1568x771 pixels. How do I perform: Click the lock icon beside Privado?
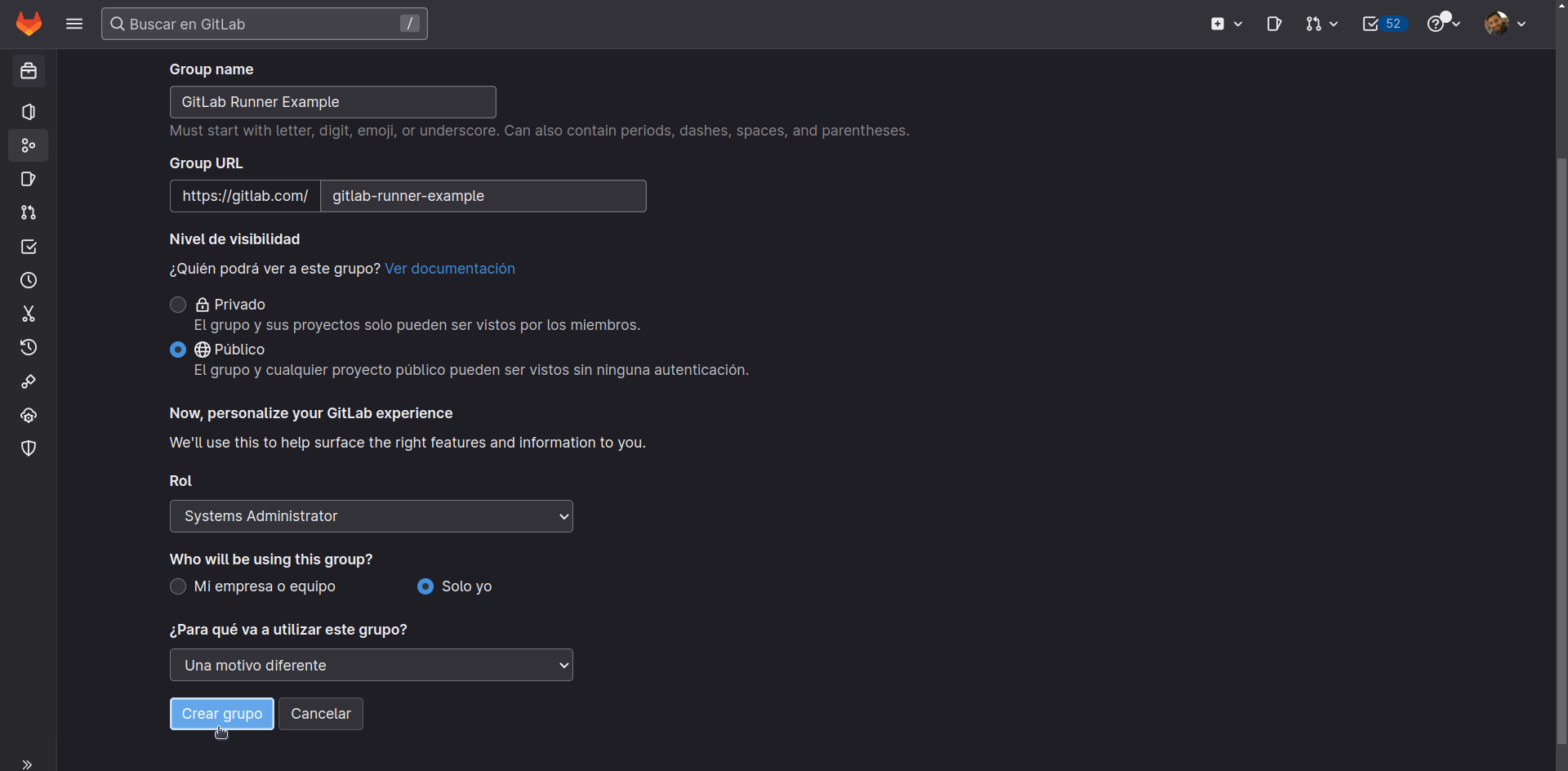click(x=203, y=305)
